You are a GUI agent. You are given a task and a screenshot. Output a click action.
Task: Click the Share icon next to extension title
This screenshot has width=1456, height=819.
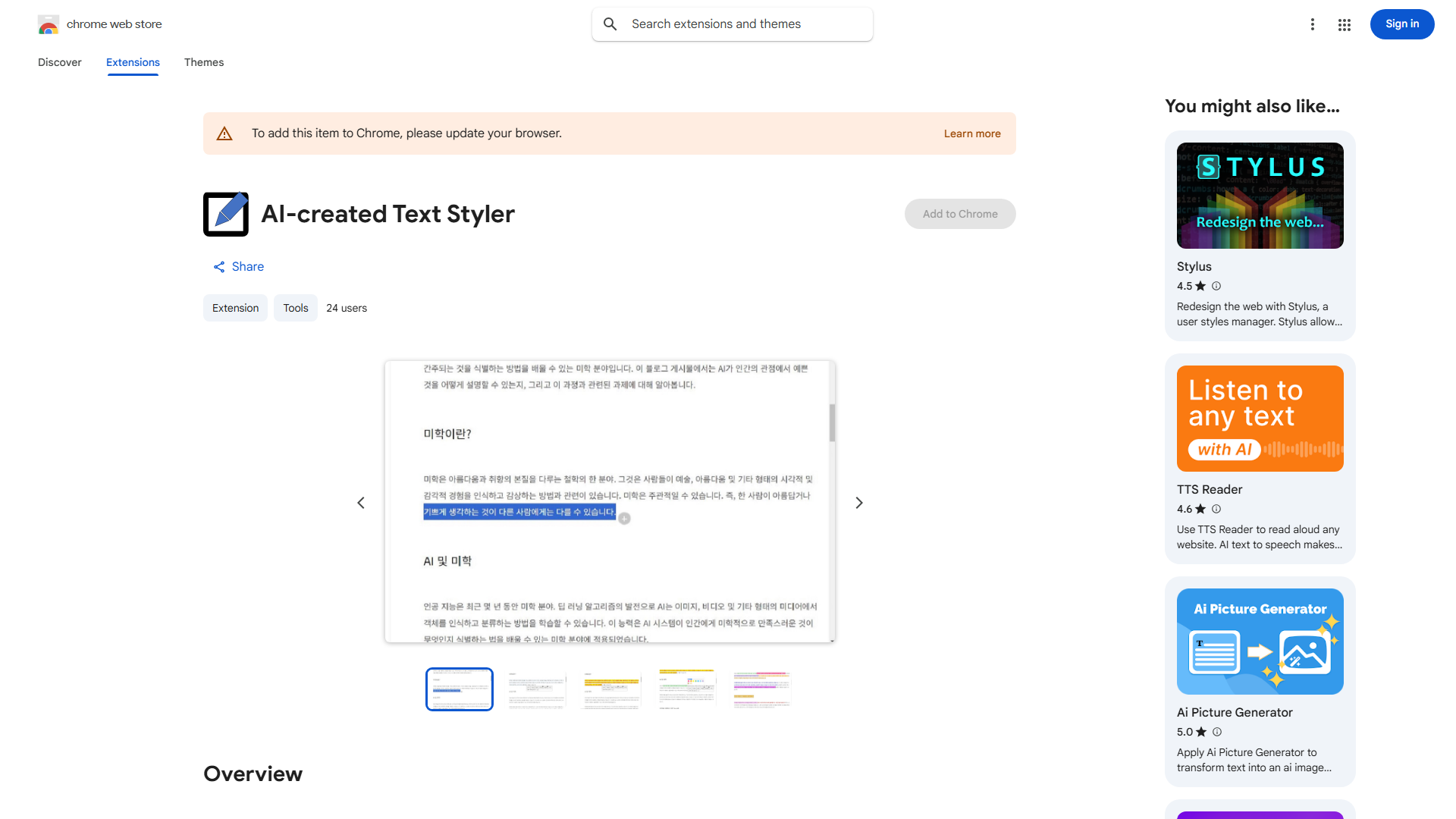[x=219, y=266]
